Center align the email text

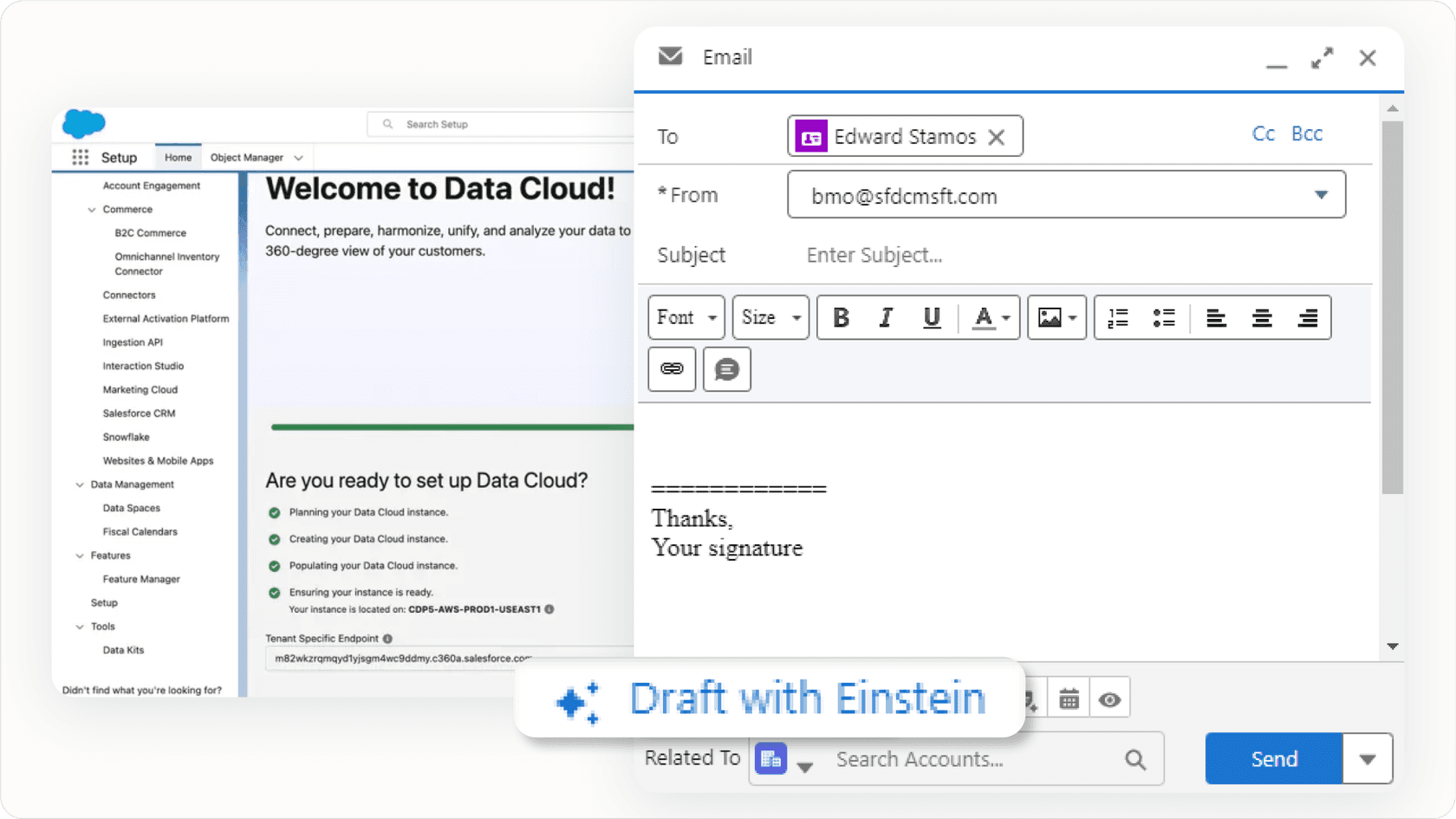click(x=1262, y=317)
